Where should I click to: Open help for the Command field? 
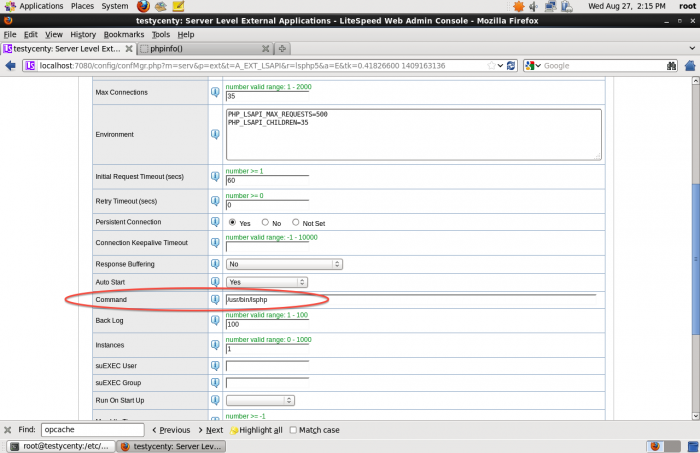tap(215, 299)
